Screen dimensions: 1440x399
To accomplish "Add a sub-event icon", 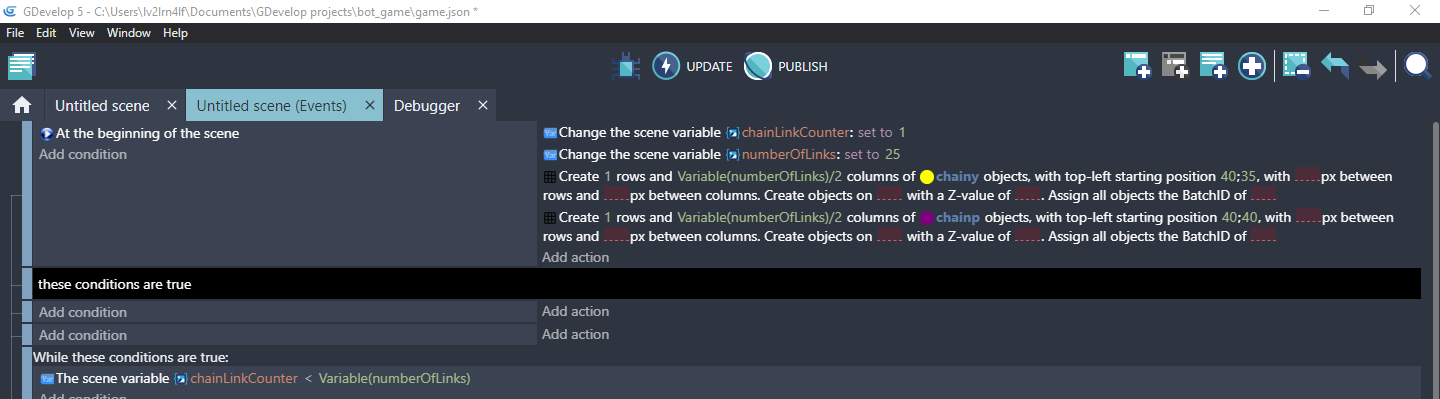I will 1175,67.
